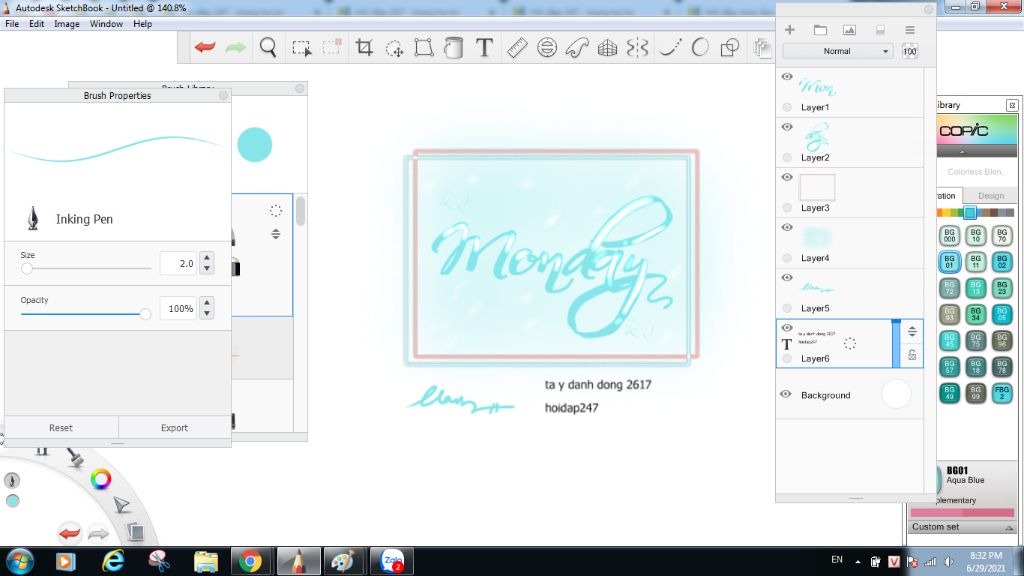
Task: Select the French Curve tool
Action: click(577, 47)
